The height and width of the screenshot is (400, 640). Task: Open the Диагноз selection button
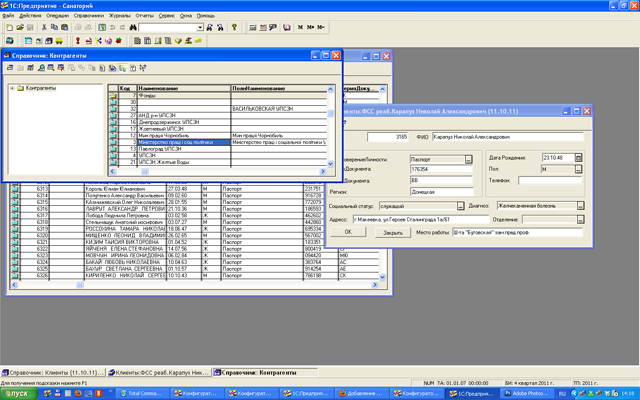[580, 206]
